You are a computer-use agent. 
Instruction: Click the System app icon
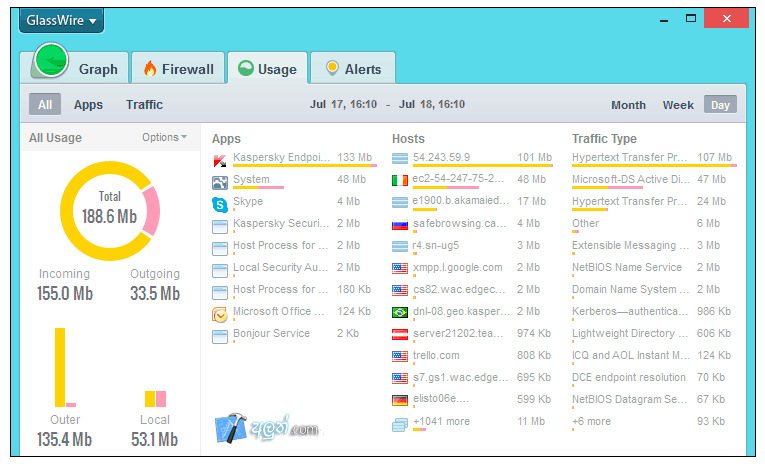220,182
